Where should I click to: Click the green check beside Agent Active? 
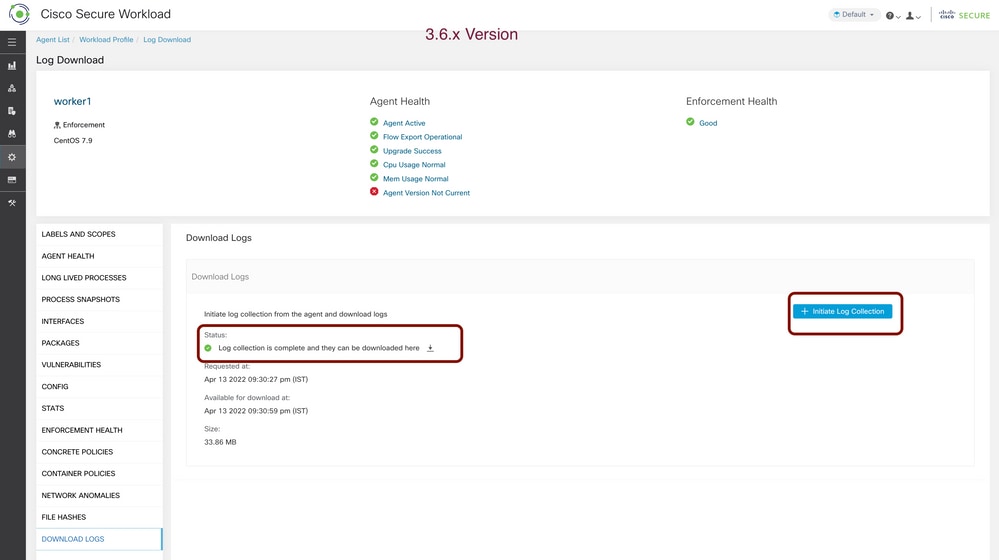[x=374, y=122]
